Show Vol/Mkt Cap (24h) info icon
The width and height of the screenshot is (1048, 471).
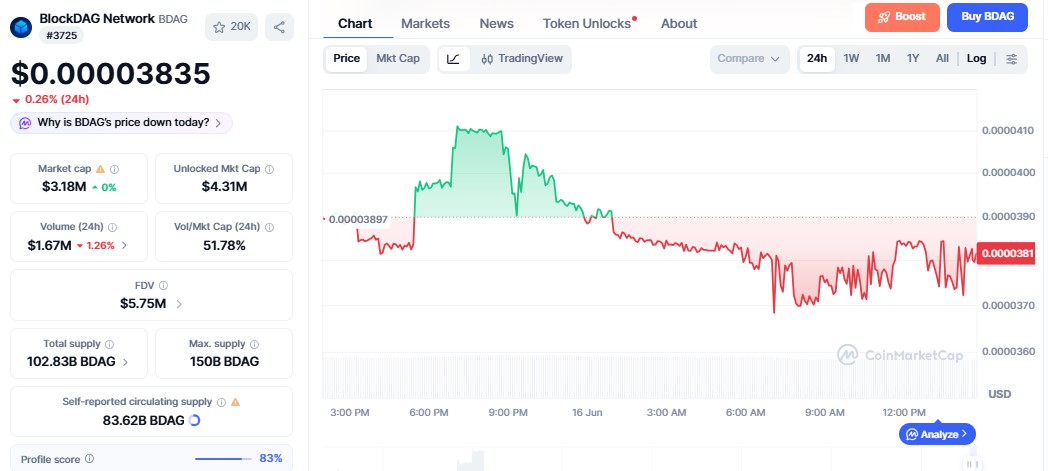pyautogui.click(x=269, y=227)
